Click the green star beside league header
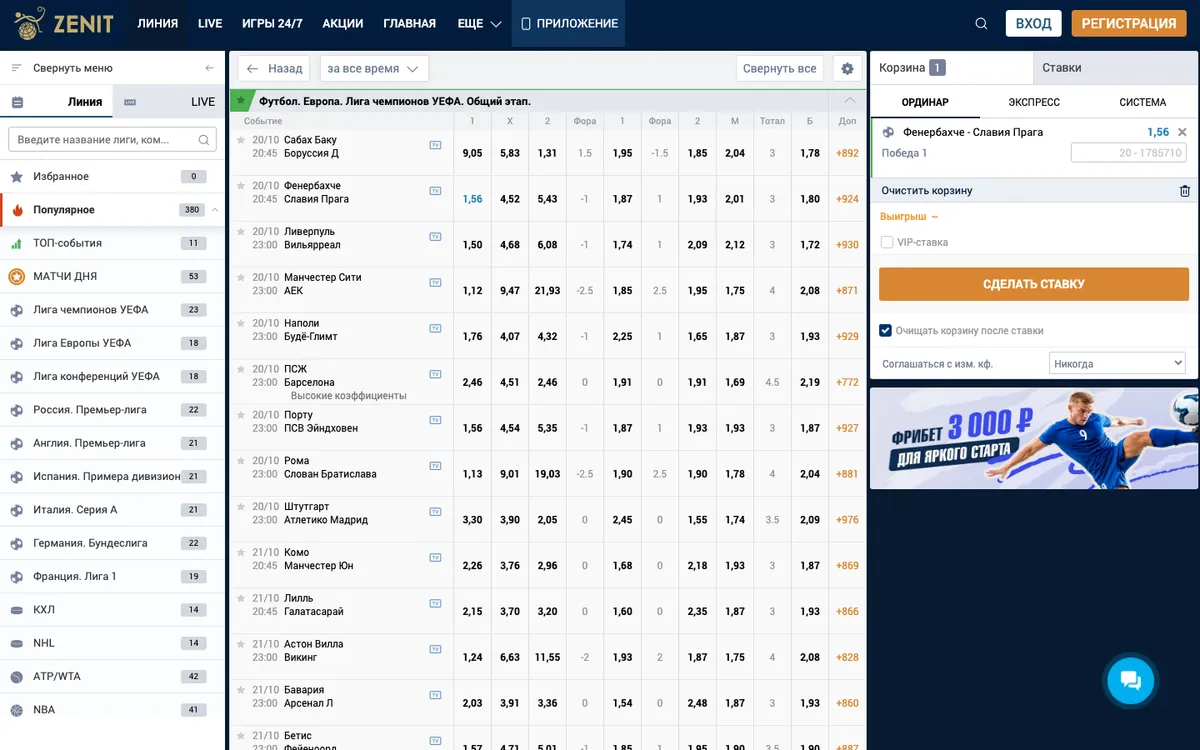This screenshot has width=1200, height=750. click(x=240, y=101)
